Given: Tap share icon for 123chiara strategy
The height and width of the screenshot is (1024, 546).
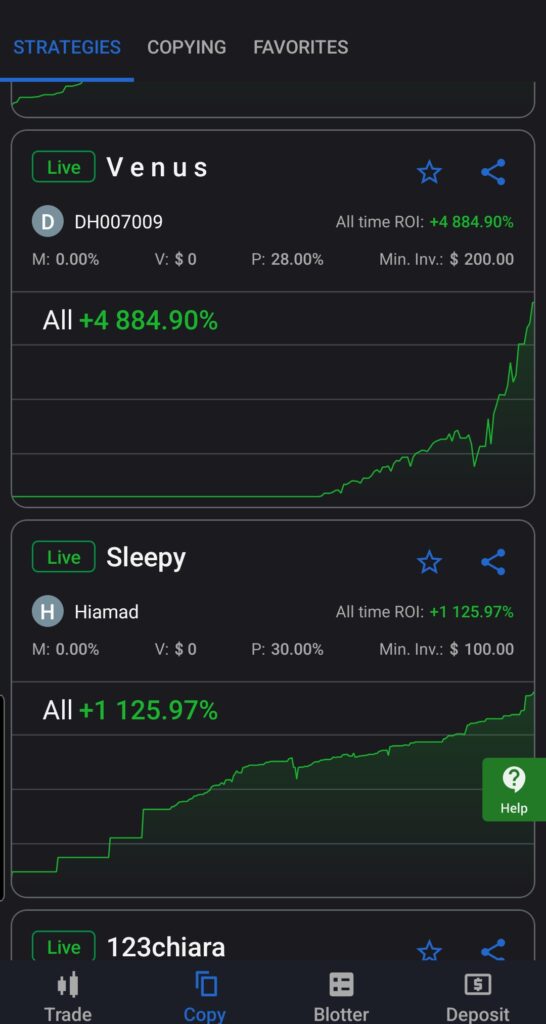Looking at the screenshot, I should pyautogui.click(x=493, y=950).
